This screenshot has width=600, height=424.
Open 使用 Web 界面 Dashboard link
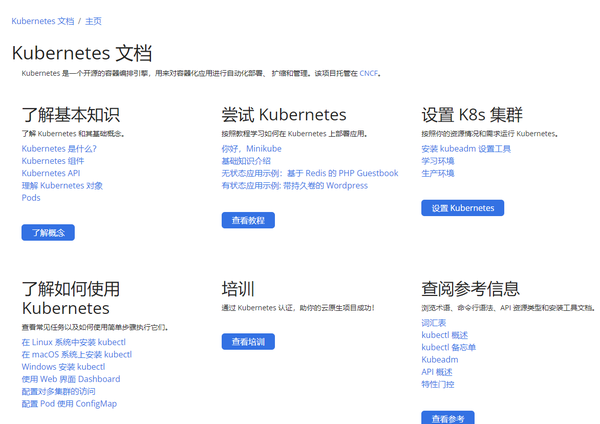click(x=71, y=379)
